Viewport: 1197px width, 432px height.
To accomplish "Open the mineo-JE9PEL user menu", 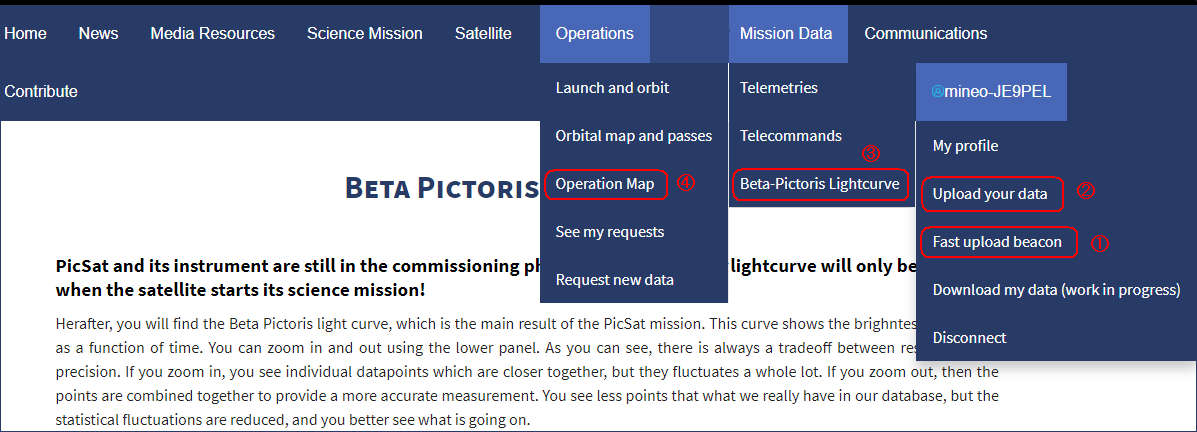I will coord(991,92).
